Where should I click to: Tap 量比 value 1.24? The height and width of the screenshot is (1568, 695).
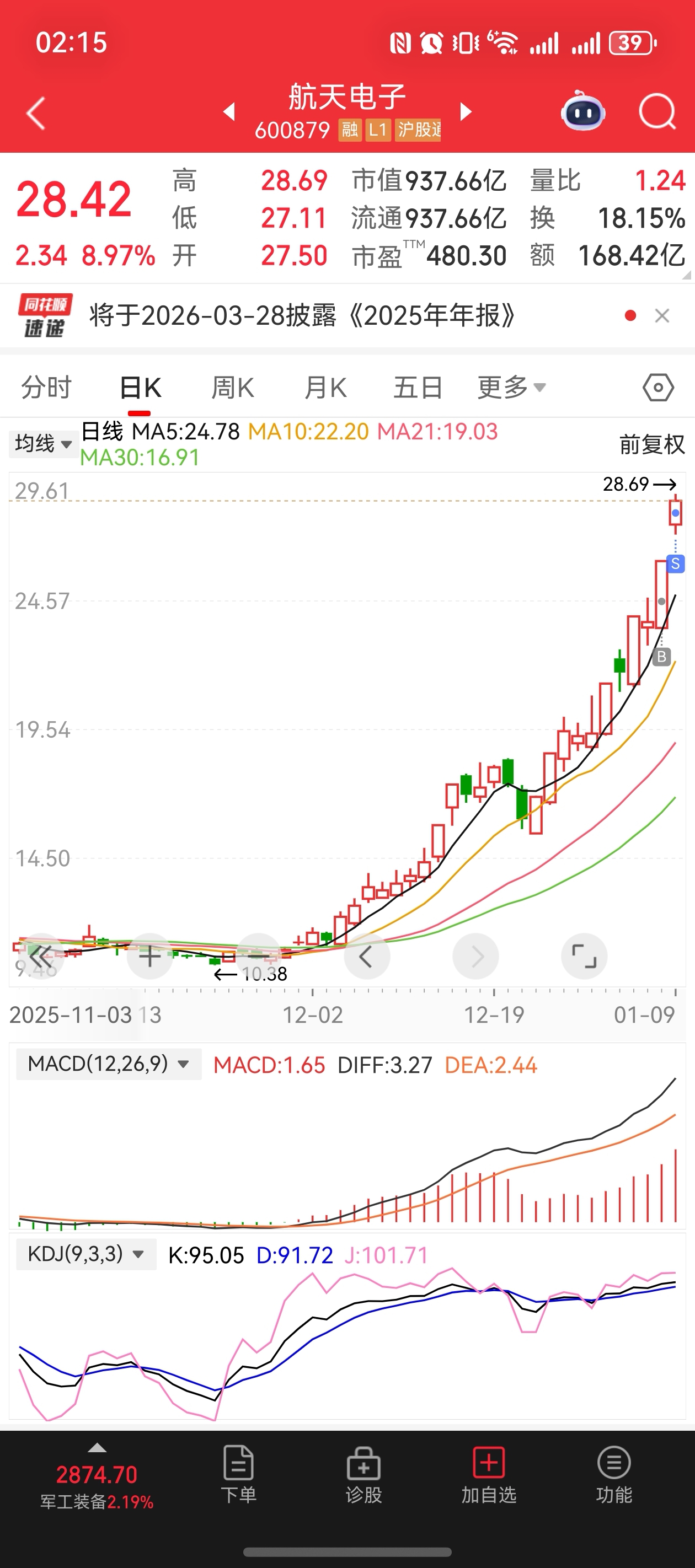tap(660, 181)
